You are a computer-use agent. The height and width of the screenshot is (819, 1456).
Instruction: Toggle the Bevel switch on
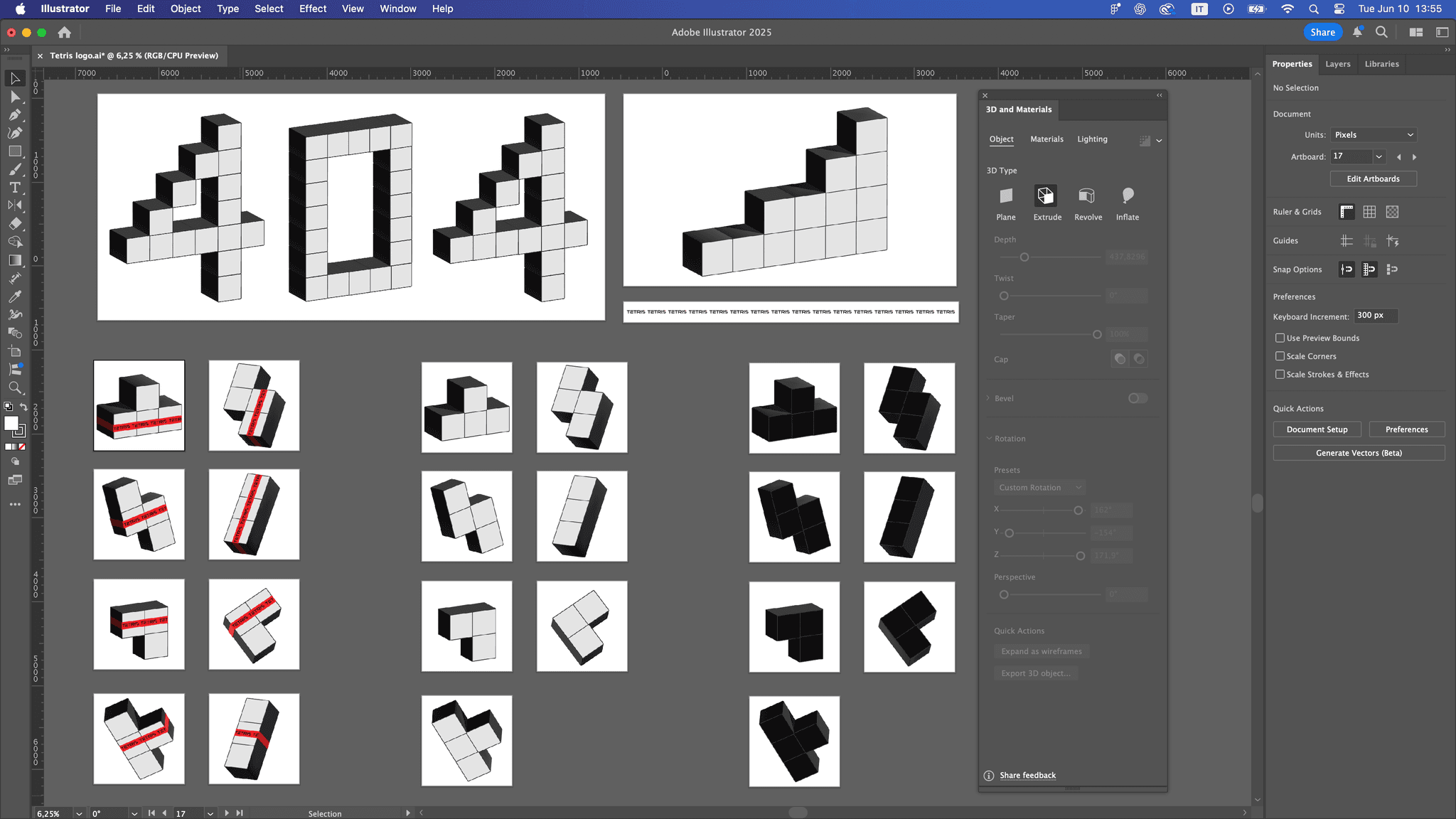pyautogui.click(x=1137, y=398)
